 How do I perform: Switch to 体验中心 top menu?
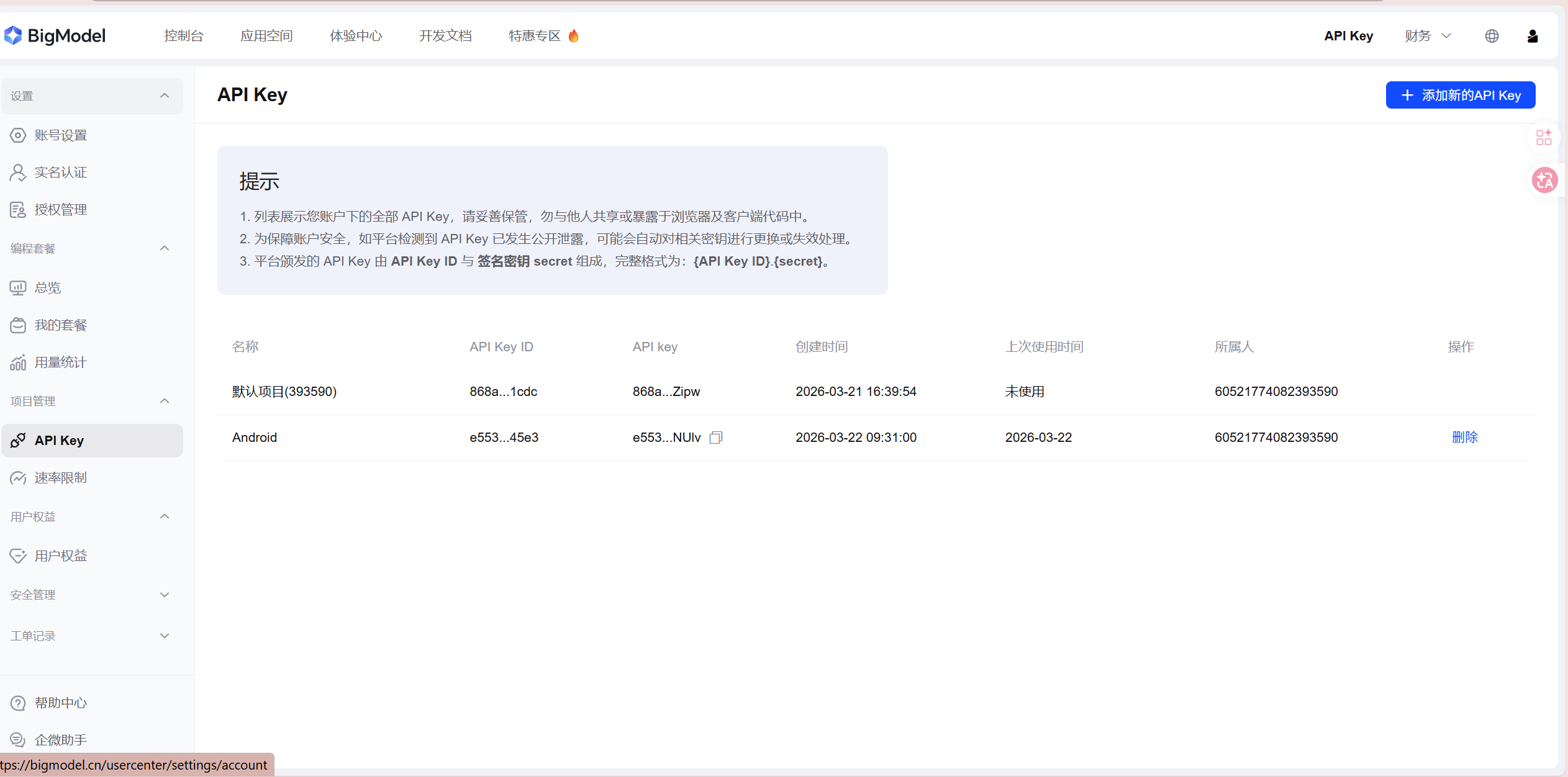356,36
